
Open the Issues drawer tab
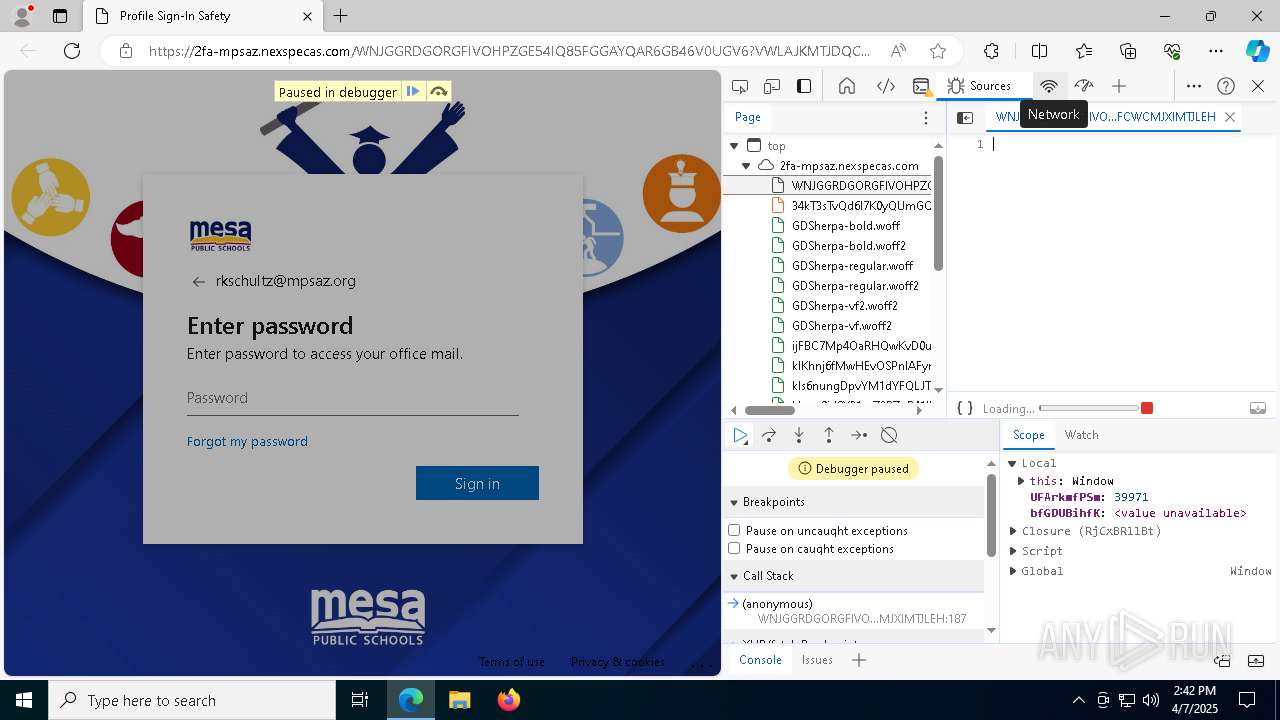point(817,660)
